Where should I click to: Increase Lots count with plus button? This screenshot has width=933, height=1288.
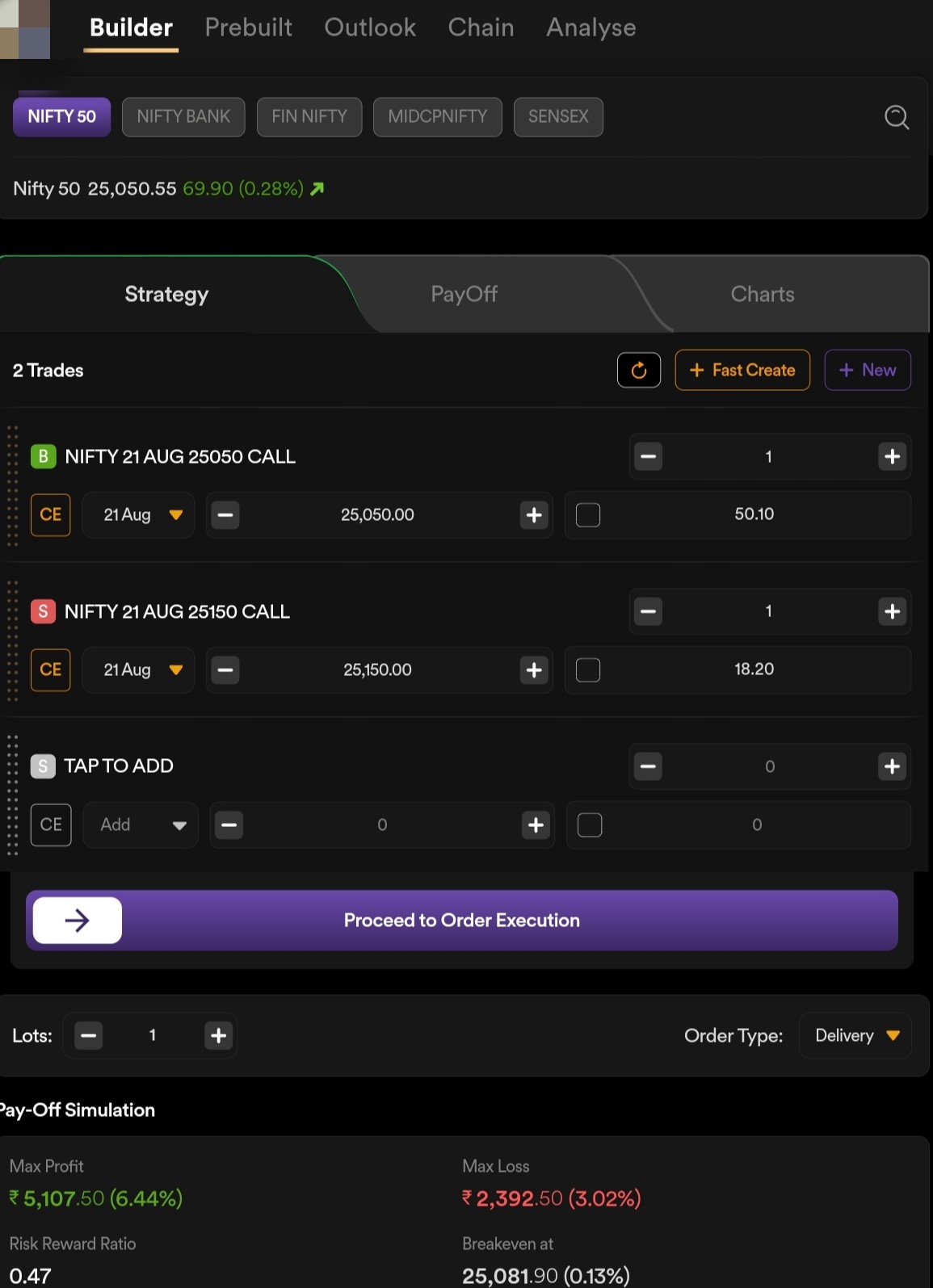click(218, 1035)
